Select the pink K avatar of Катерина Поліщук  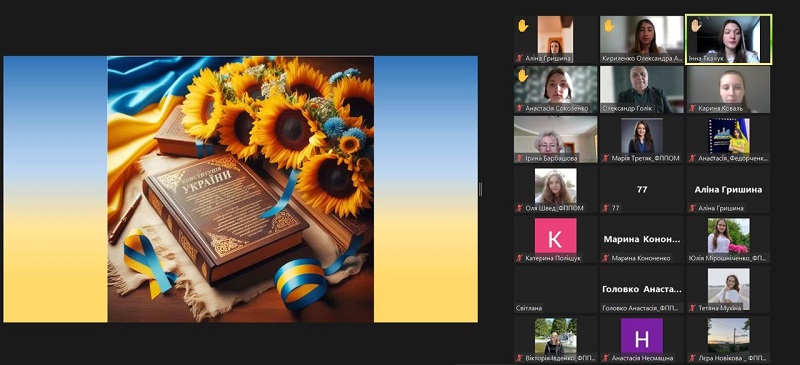[x=556, y=236]
